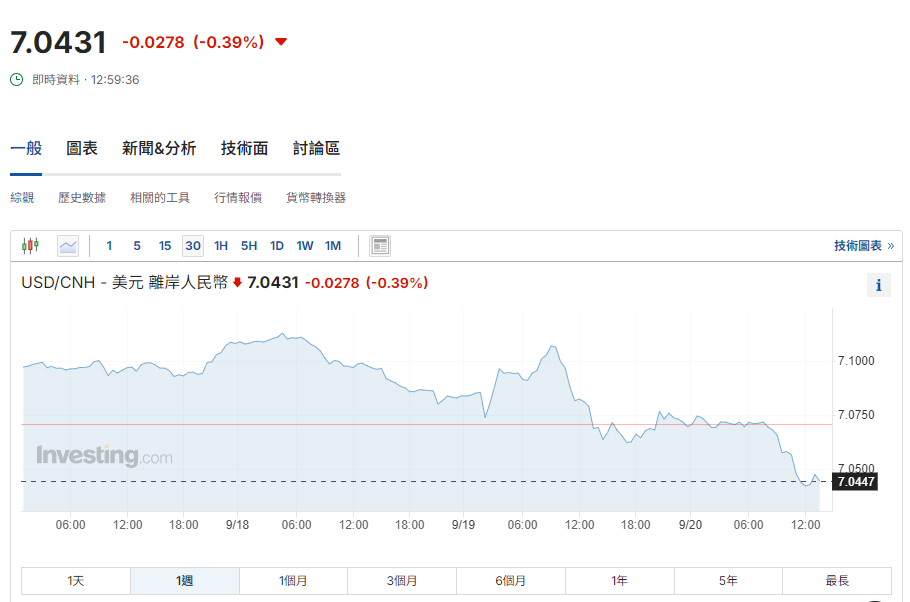Show the 5年 time range
Screen dimensions: 910x602
point(728,581)
